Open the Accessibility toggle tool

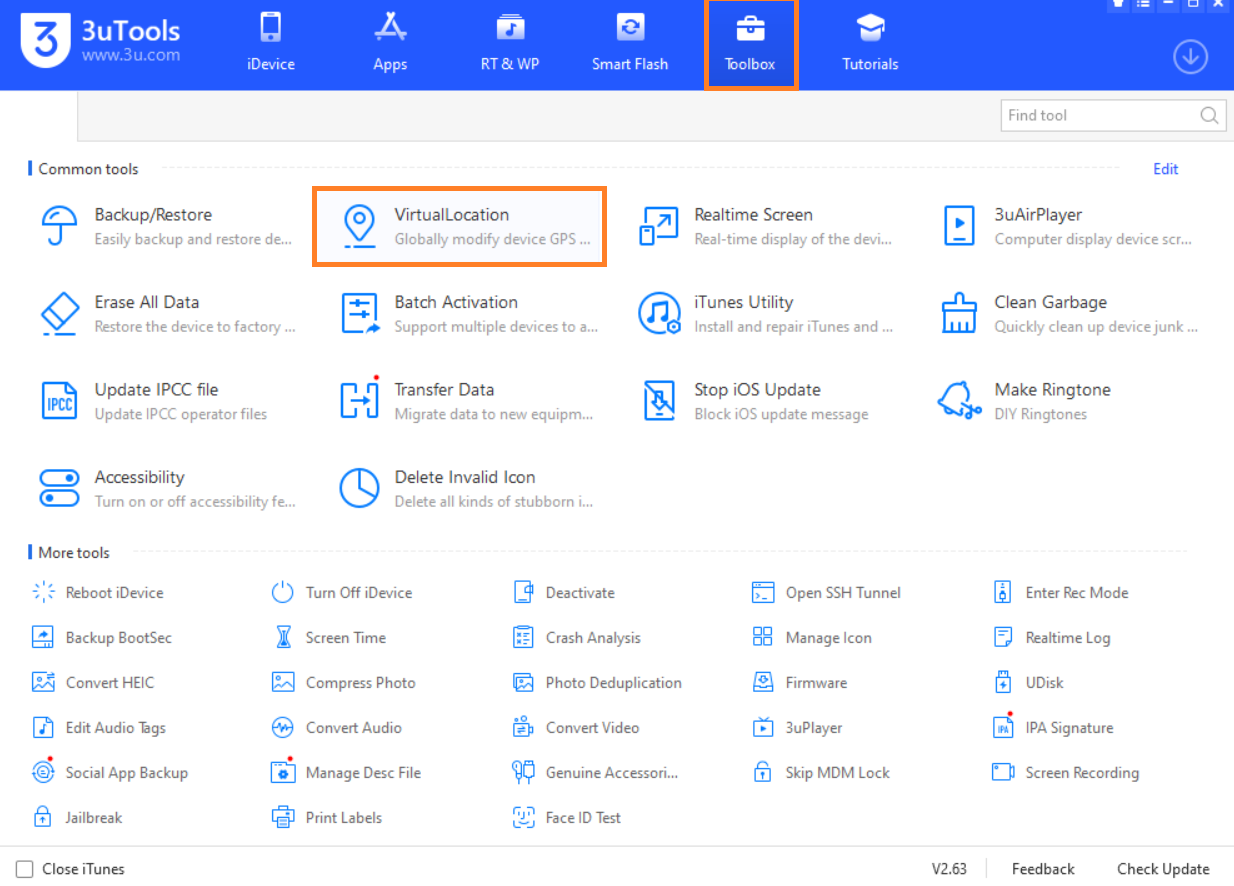tap(59, 488)
